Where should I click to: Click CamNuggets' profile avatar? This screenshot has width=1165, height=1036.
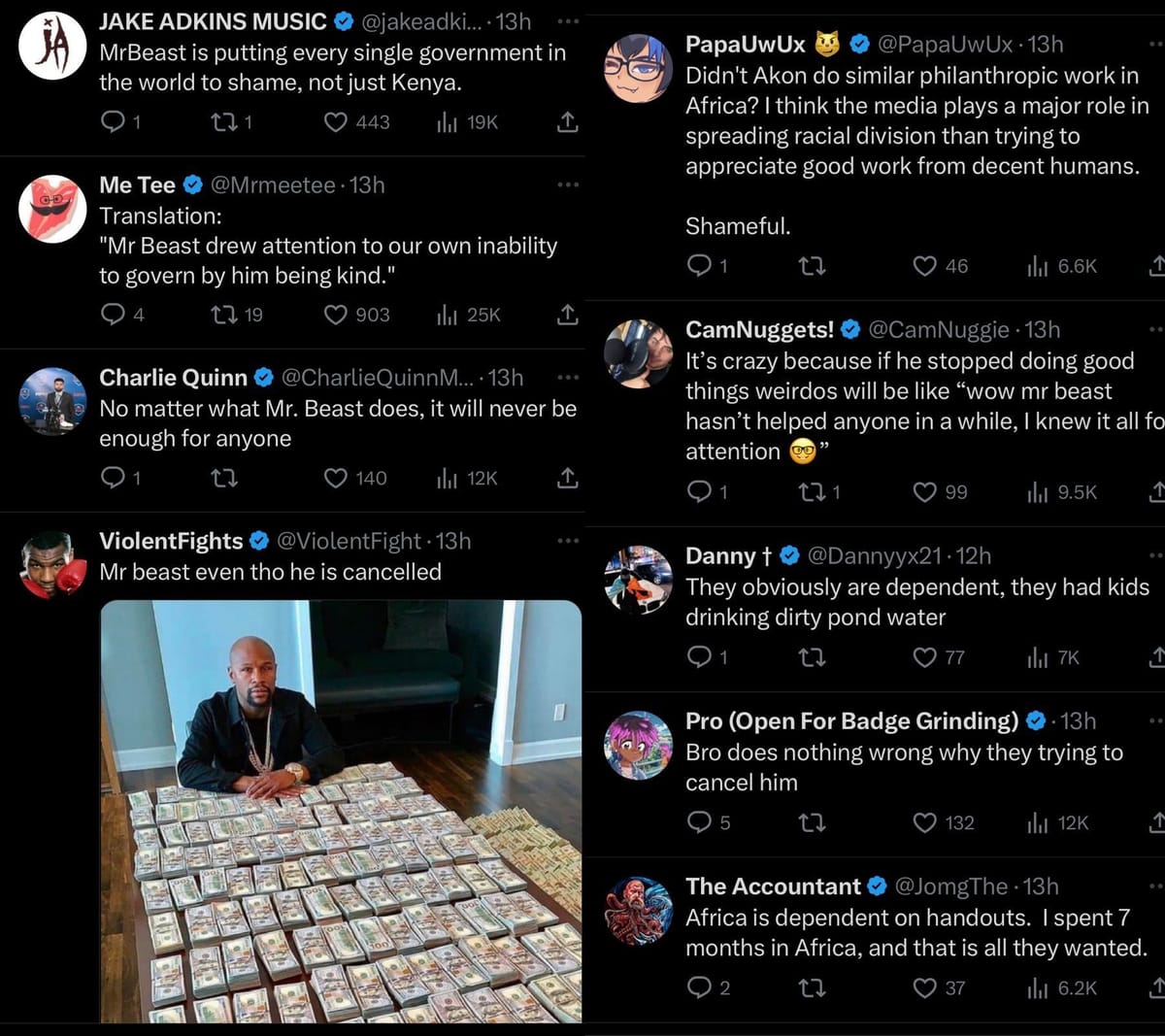[638, 353]
